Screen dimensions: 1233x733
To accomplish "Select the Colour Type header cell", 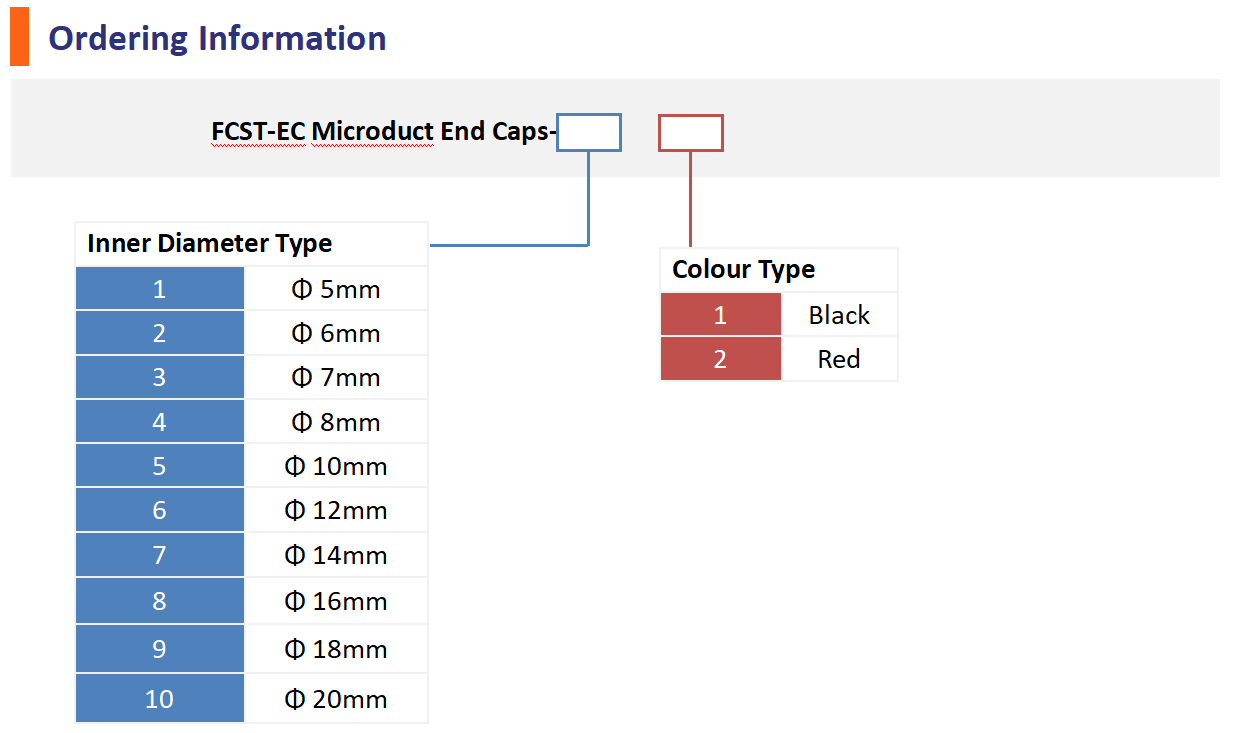I will pos(778,269).
